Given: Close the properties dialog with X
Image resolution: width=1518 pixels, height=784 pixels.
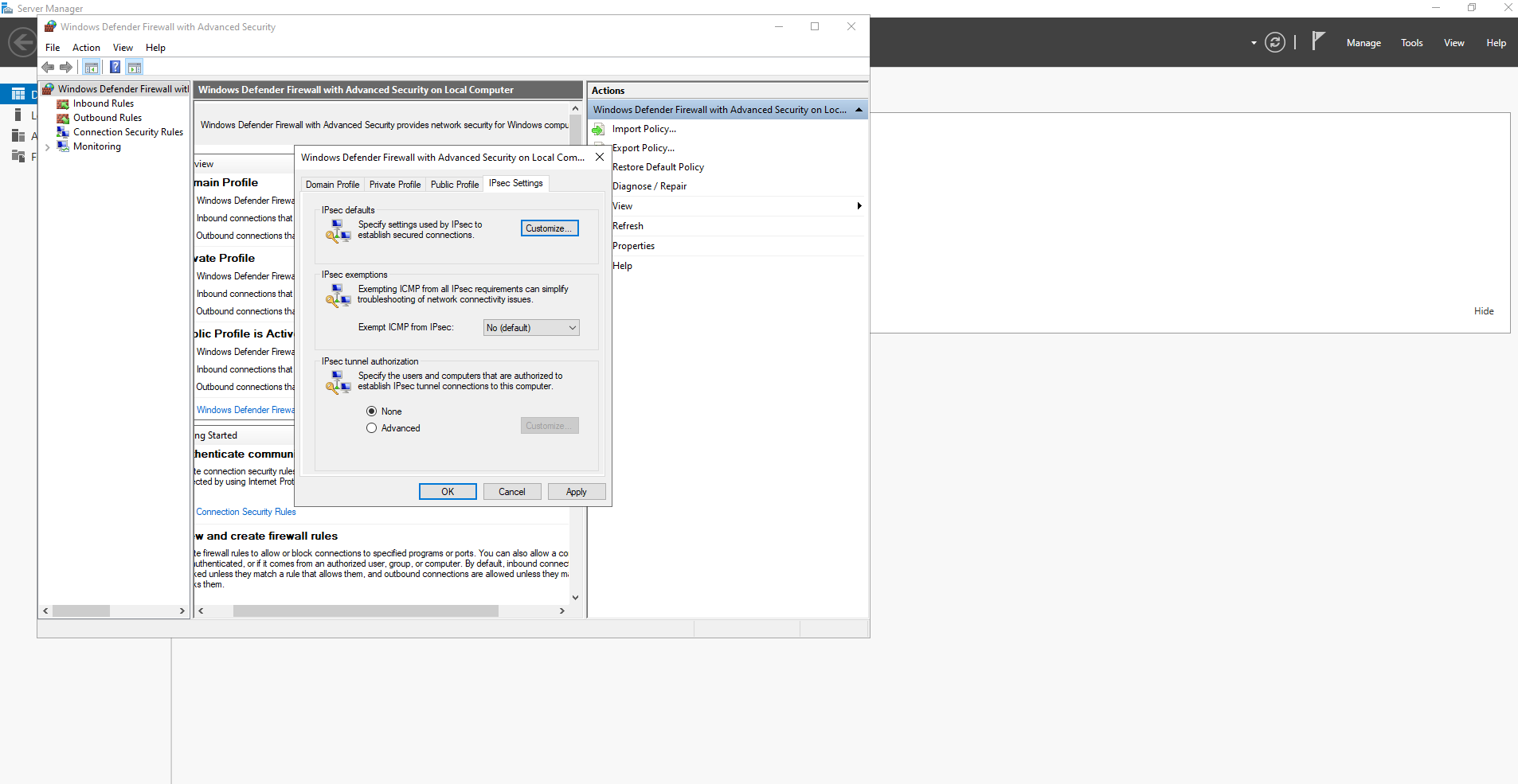Looking at the screenshot, I should (600, 158).
